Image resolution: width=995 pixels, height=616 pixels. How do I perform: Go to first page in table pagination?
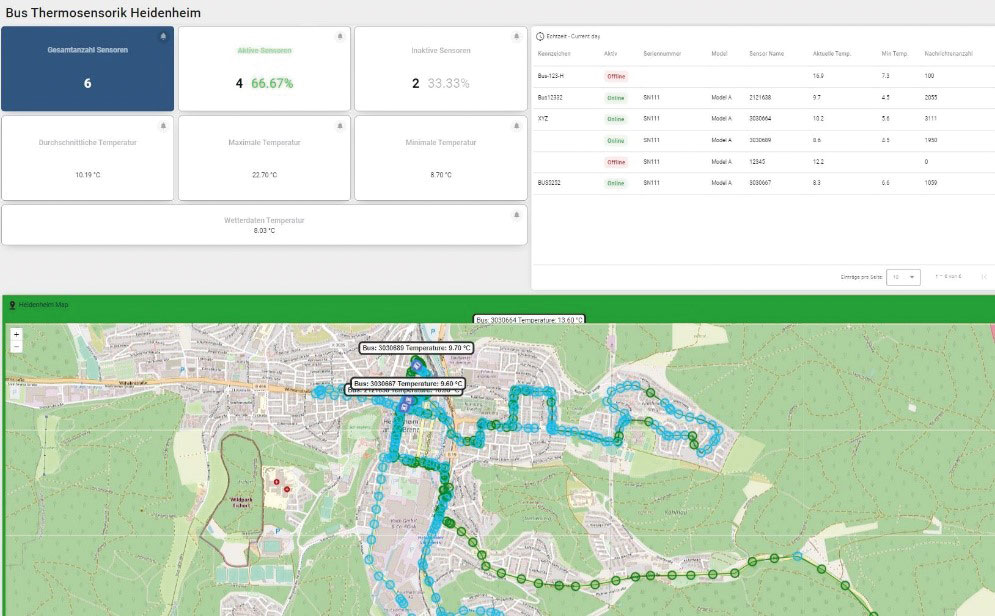983,277
